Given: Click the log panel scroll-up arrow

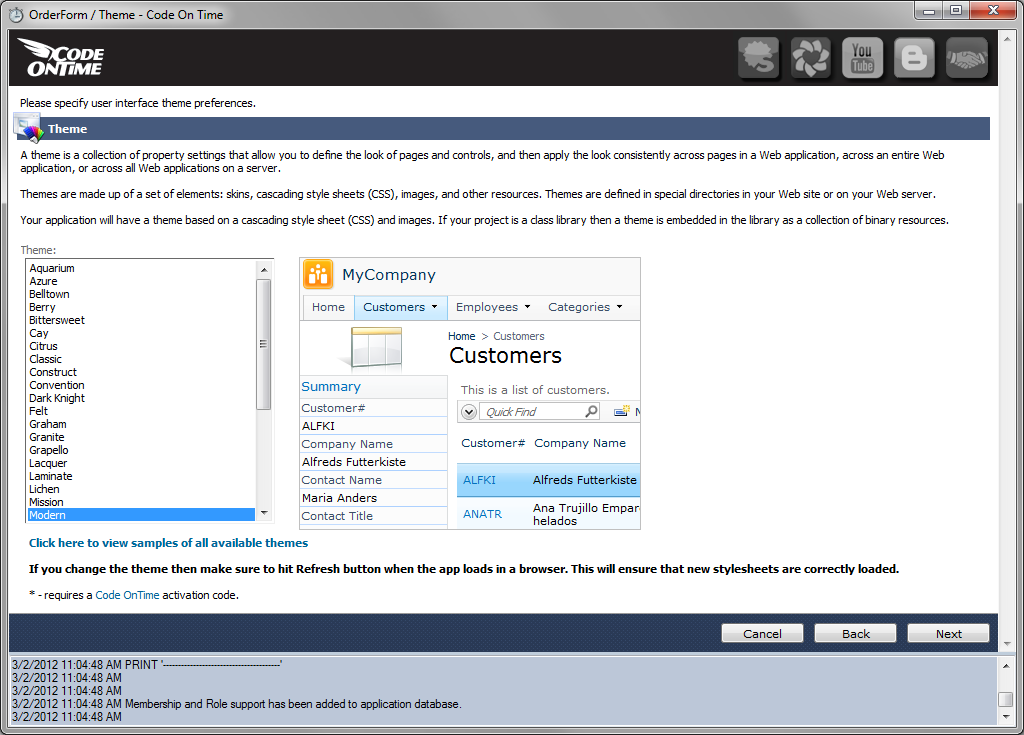Looking at the screenshot, I should coord(1006,666).
